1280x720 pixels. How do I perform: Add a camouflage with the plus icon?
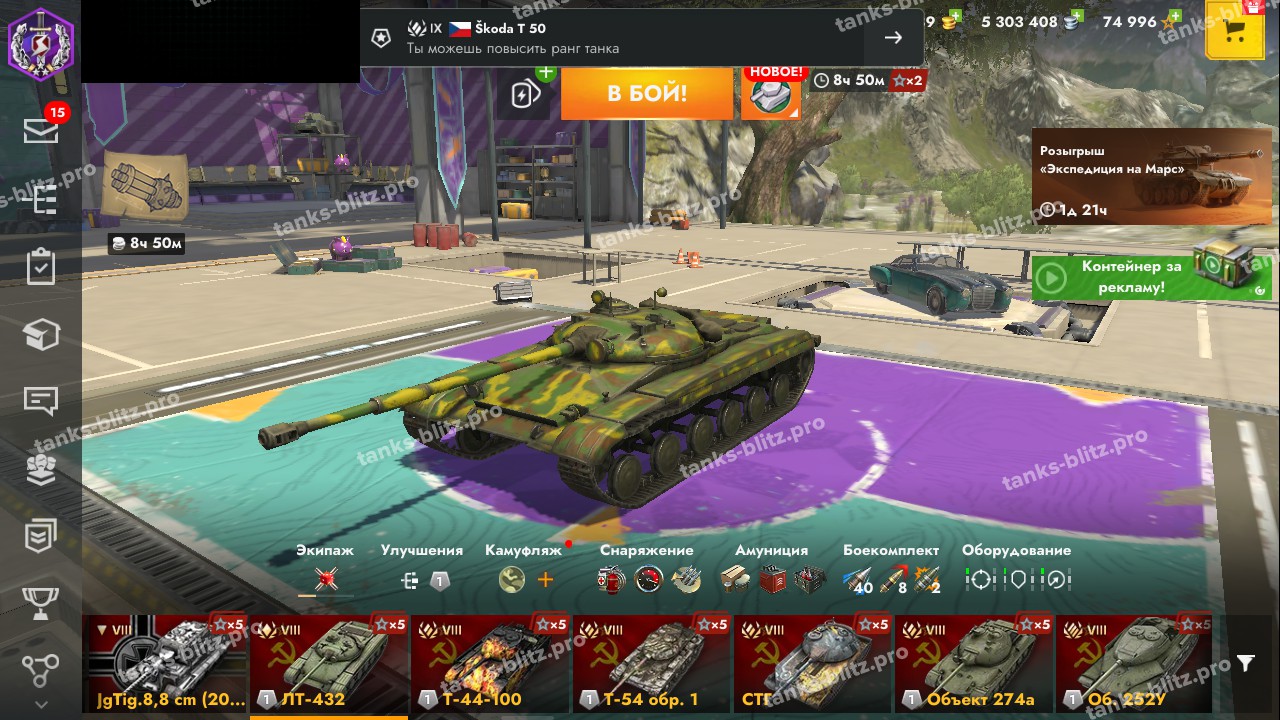(545, 579)
